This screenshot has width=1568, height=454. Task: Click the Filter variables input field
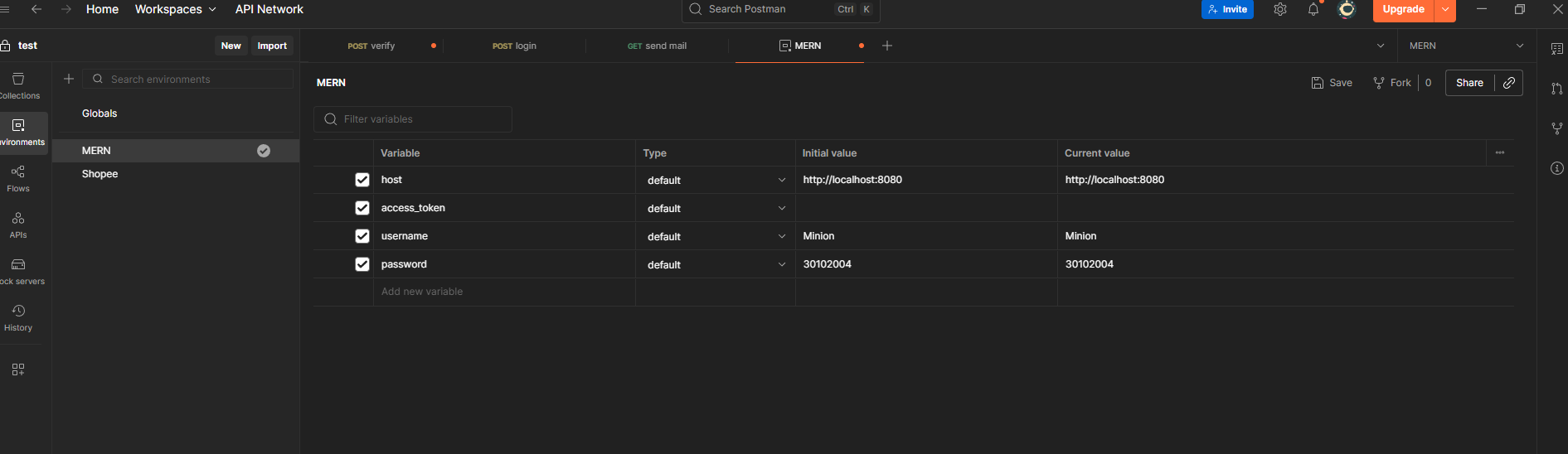(413, 119)
